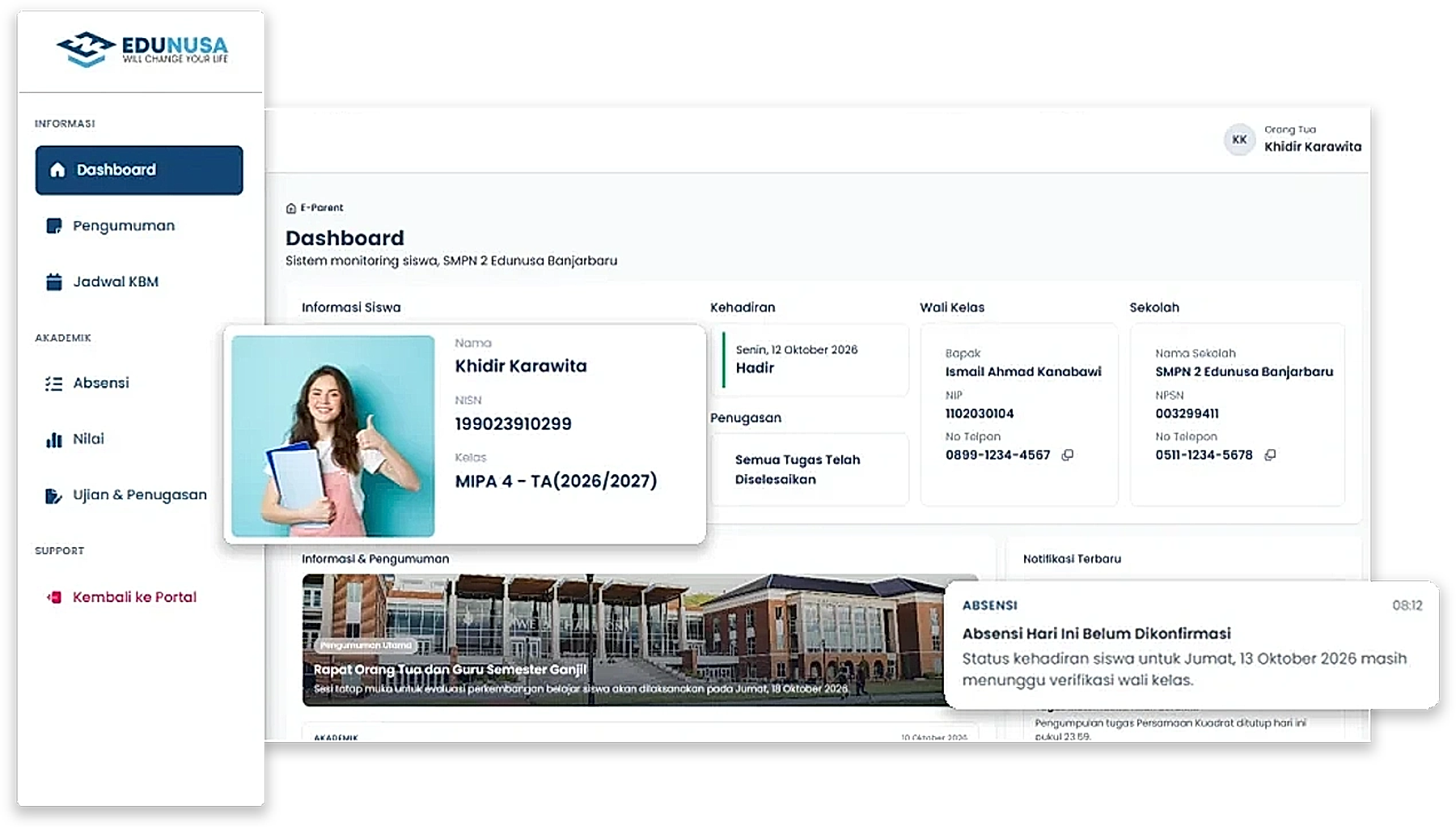
Task: Click the student profile photo
Action: (332, 436)
